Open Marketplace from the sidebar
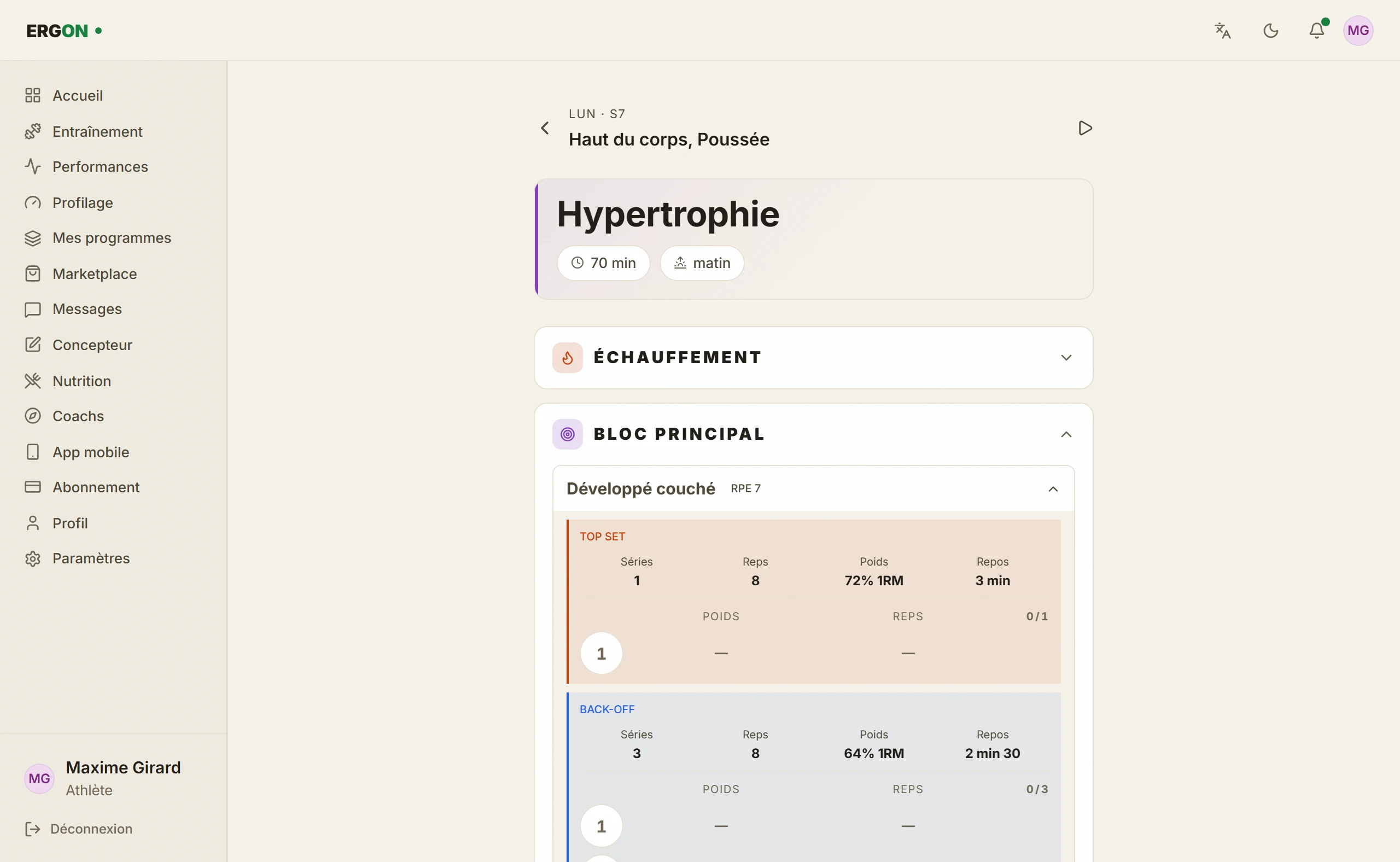The height and width of the screenshot is (862, 1400). coord(113,273)
